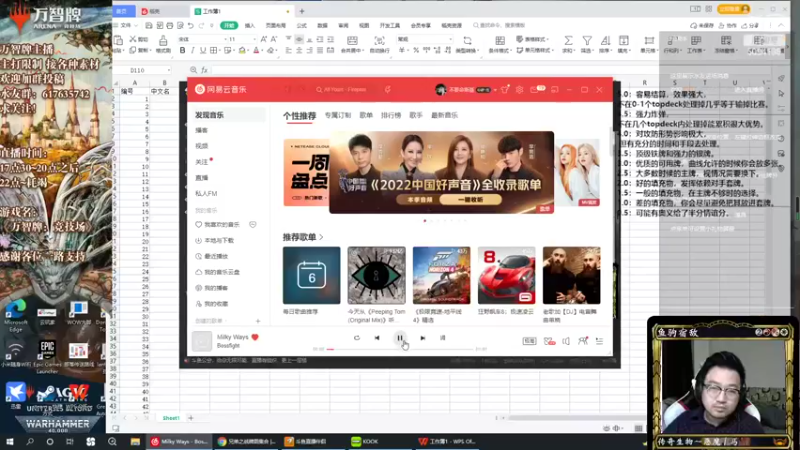
Task: Toggle italic formatting in WPS
Action: click(192, 51)
